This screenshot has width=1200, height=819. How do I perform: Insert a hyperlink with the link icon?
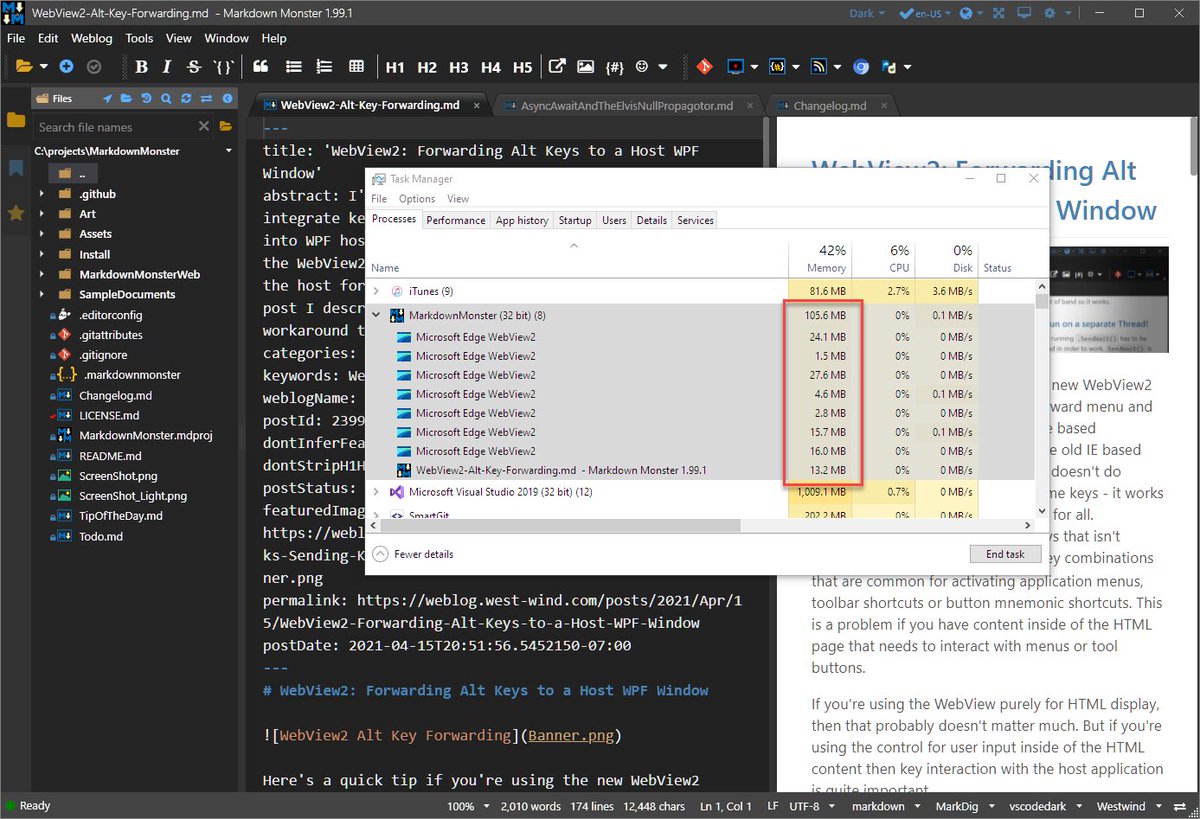pos(557,67)
